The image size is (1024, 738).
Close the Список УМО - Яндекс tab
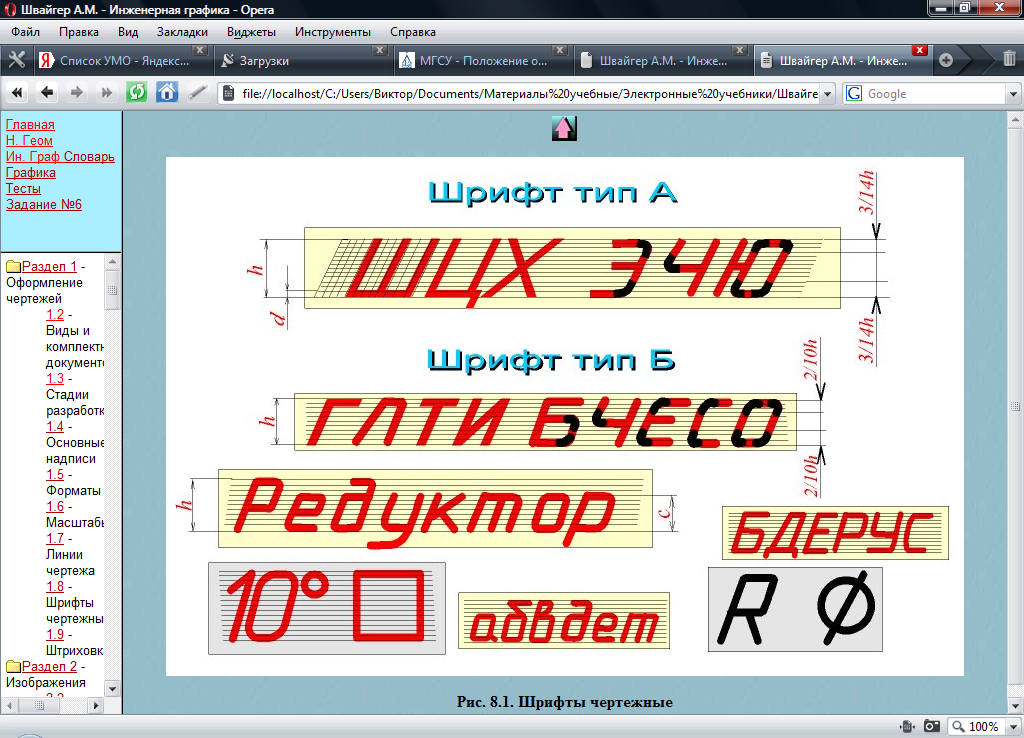pyautogui.click(x=200, y=50)
